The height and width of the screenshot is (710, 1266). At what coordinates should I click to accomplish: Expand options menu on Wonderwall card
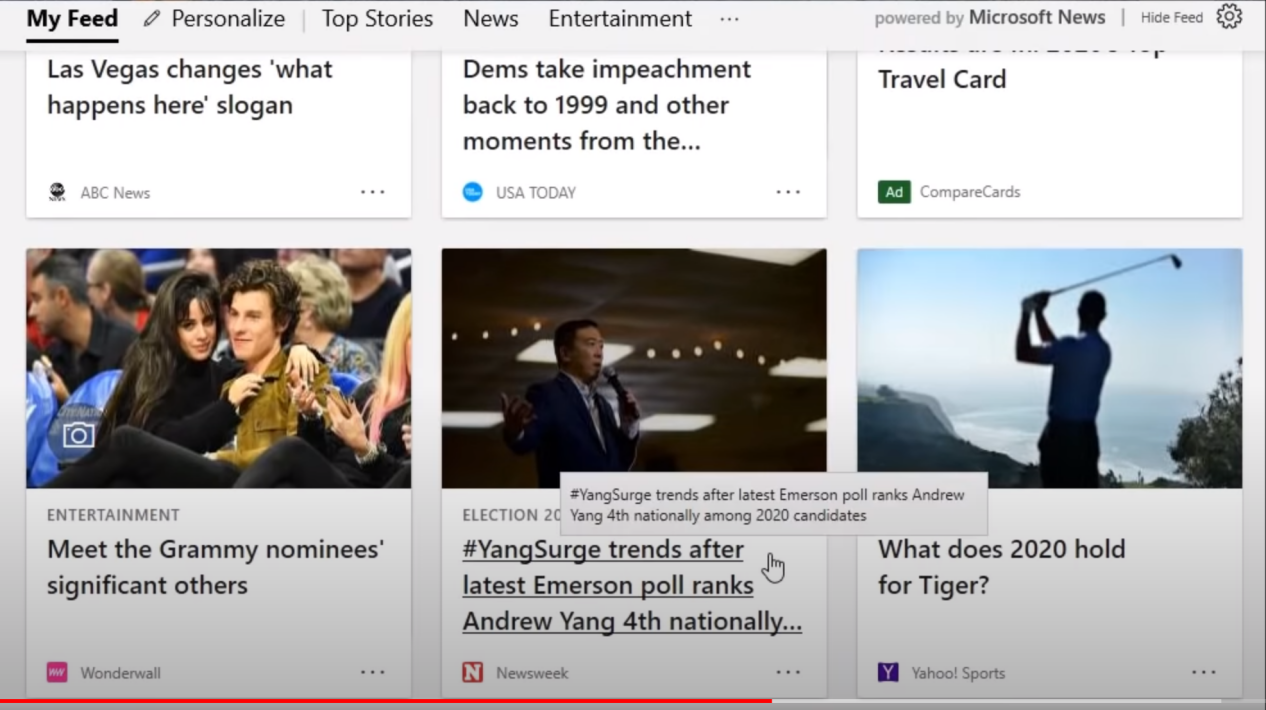click(373, 673)
